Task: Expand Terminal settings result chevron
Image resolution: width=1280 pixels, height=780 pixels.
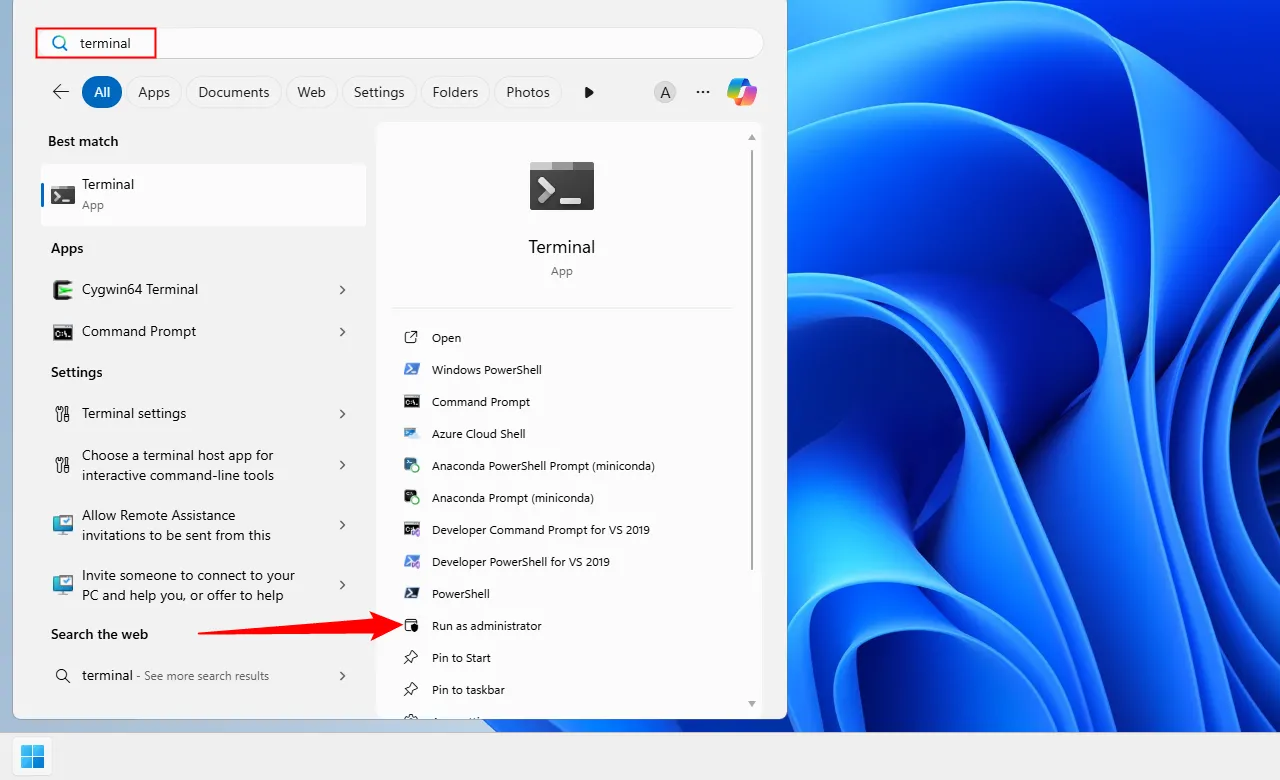Action: [343, 413]
